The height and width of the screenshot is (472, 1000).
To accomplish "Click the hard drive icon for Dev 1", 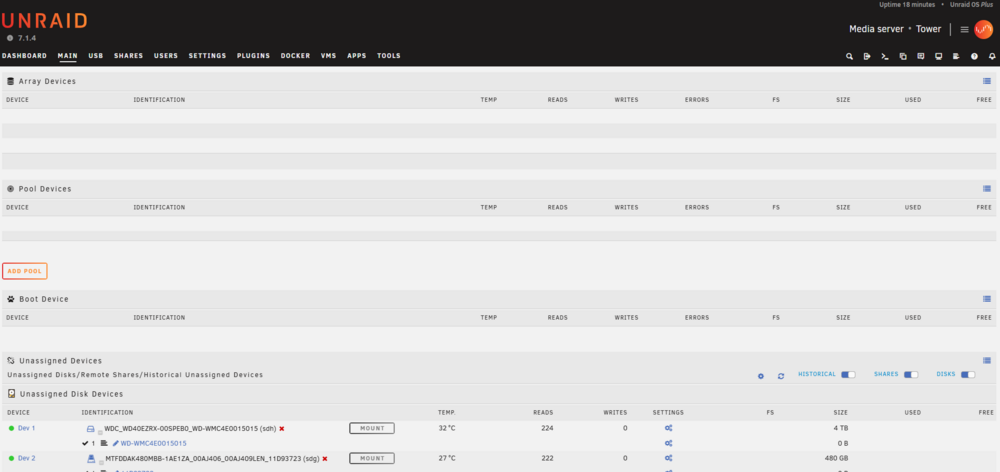I will pyautogui.click(x=91, y=429).
